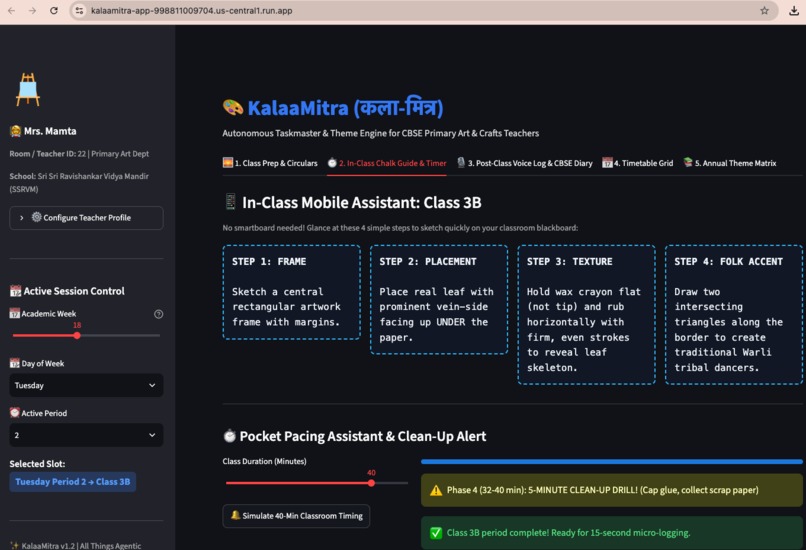The width and height of the screenshot is (806, 550).
Task: Click teacher emoji beside Mrs. Mamta
Action: pos(15,131)
